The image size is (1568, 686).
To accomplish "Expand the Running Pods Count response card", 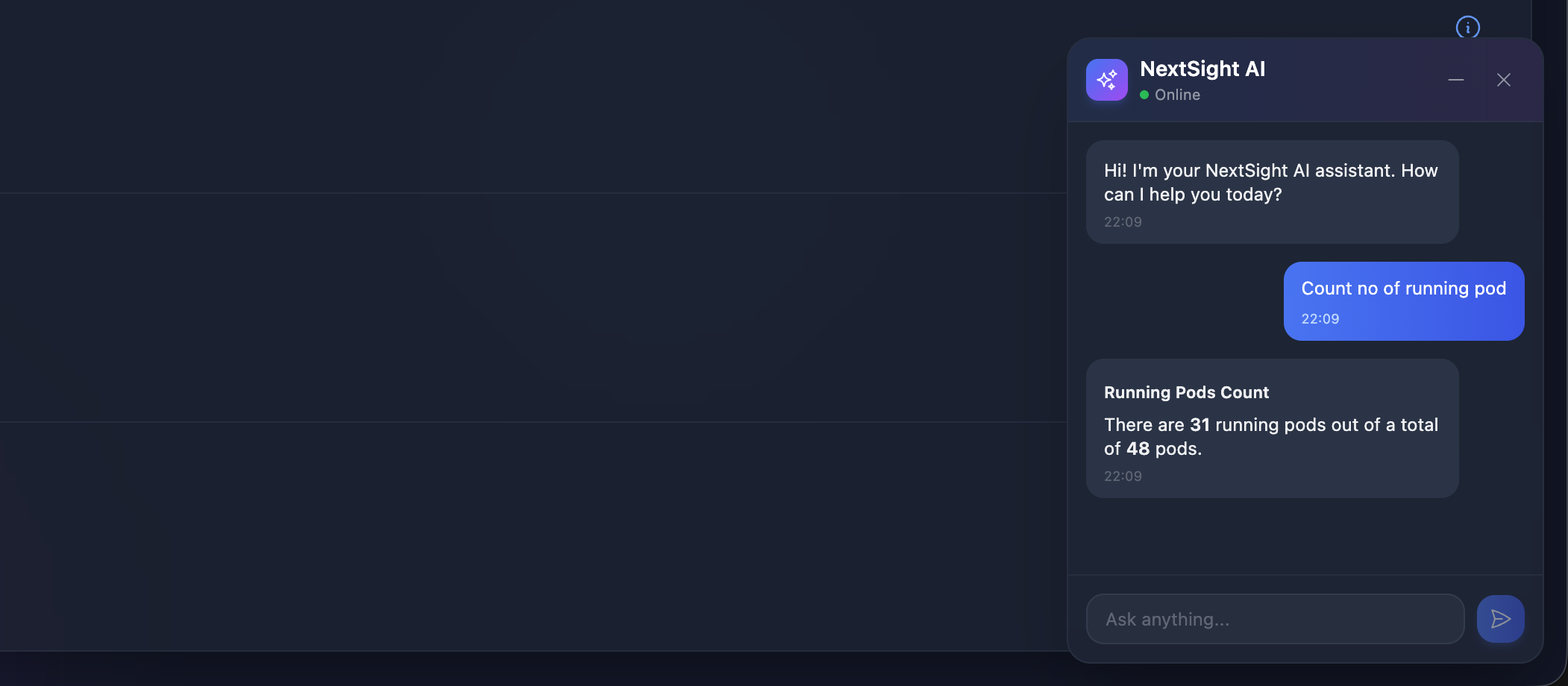I will tap(1270, 429).
